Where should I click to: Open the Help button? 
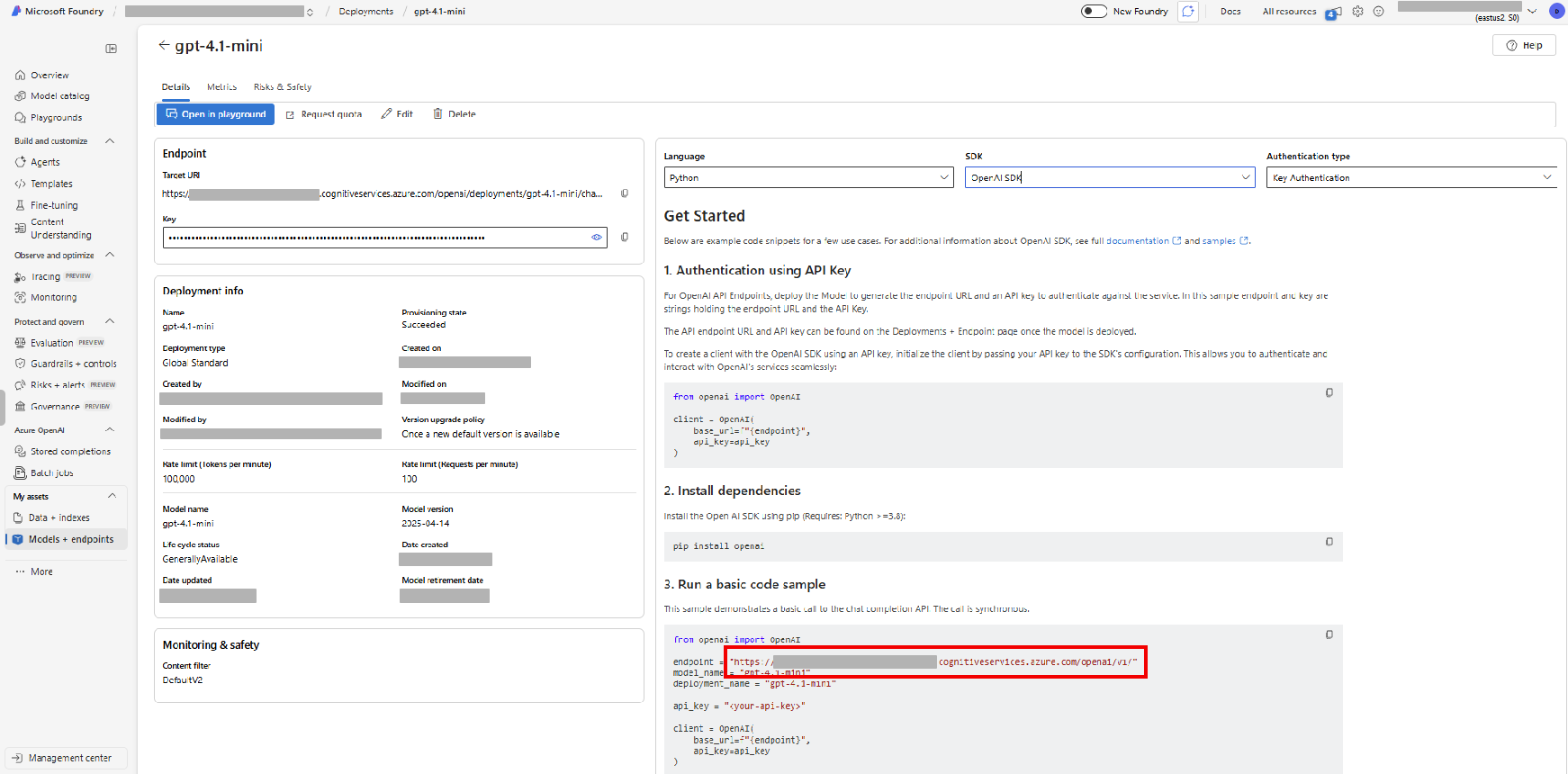coord(1524,45)
